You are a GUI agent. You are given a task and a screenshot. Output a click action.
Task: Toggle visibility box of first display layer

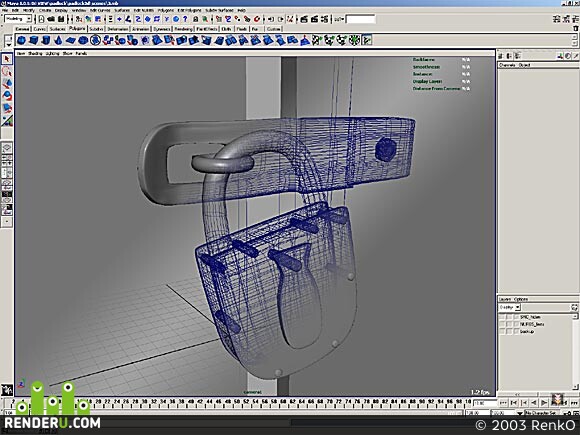pyautogui.click(x=502, y=317)
